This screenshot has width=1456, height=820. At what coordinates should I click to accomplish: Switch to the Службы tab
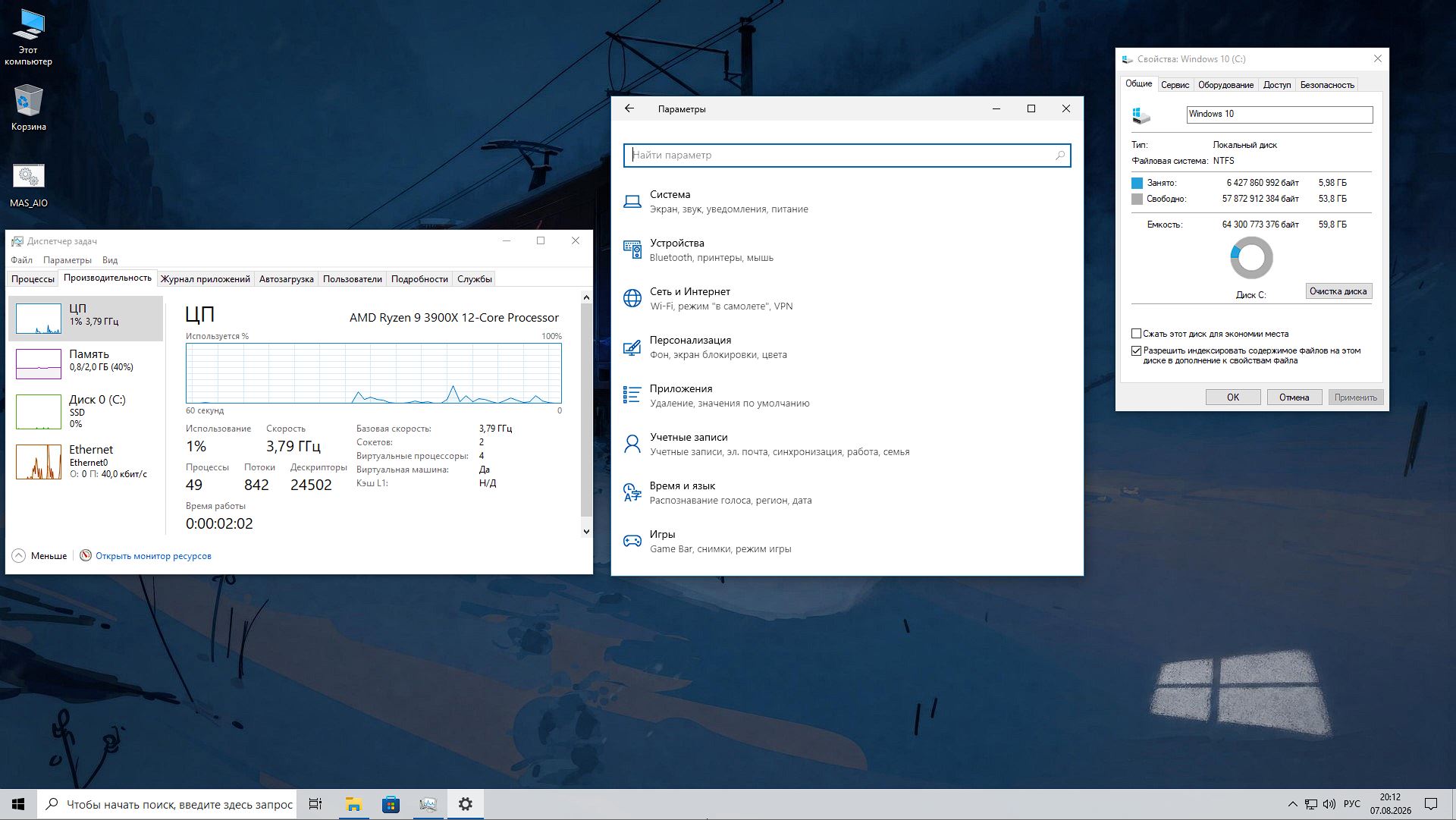(x=475, y=279)
